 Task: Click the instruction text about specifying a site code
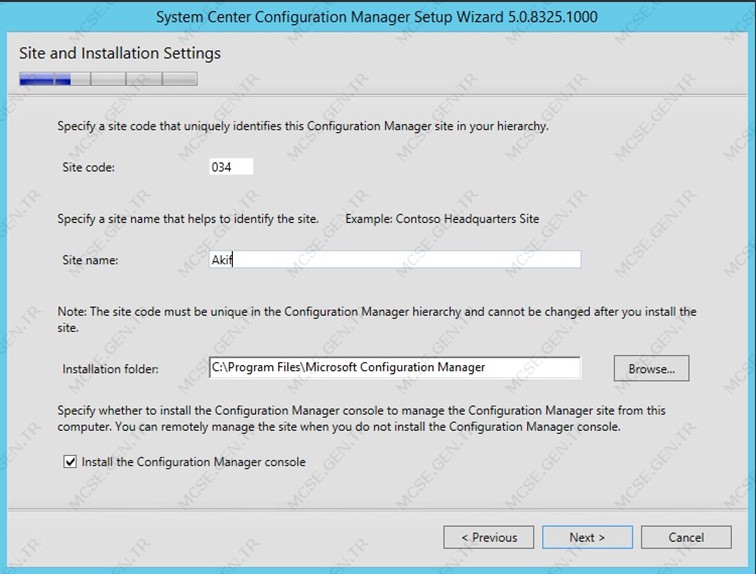[x=303, y=126]
